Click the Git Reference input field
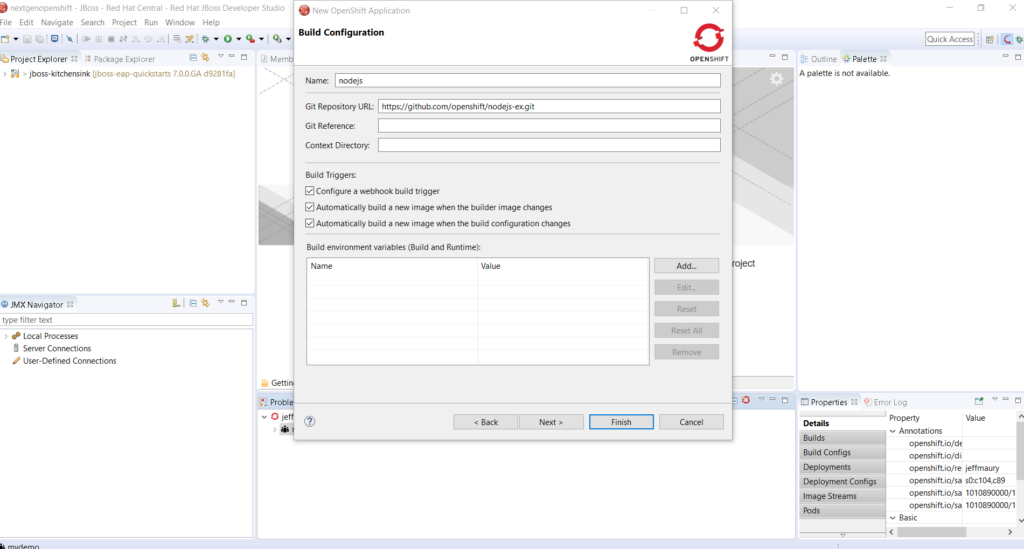 (548, 126)
